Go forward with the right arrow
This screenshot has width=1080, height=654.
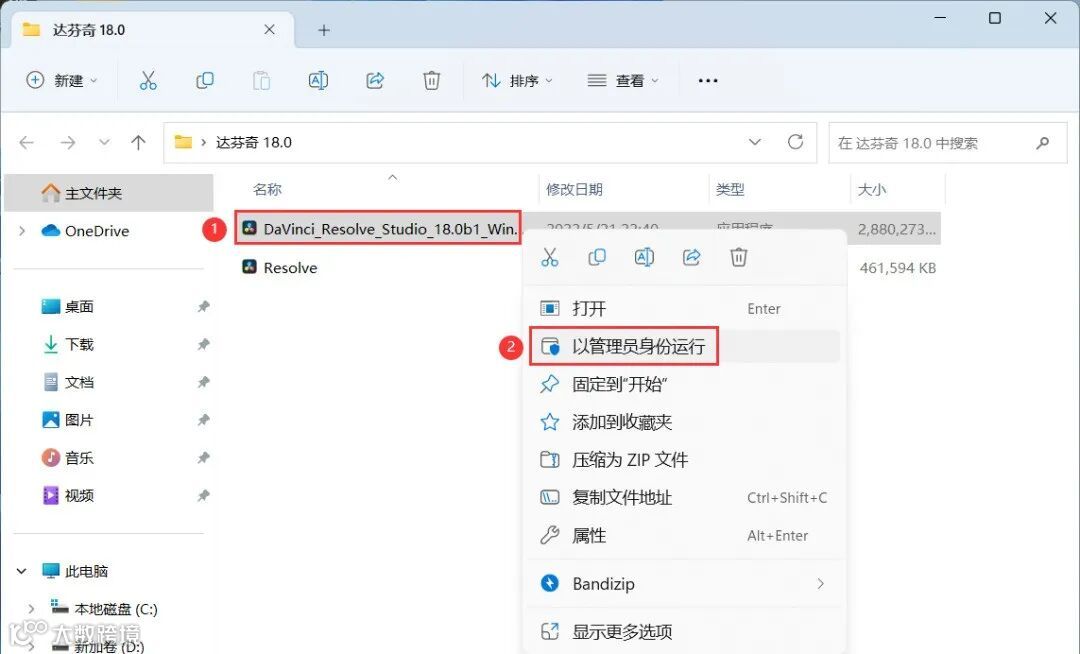click(68, 143)
